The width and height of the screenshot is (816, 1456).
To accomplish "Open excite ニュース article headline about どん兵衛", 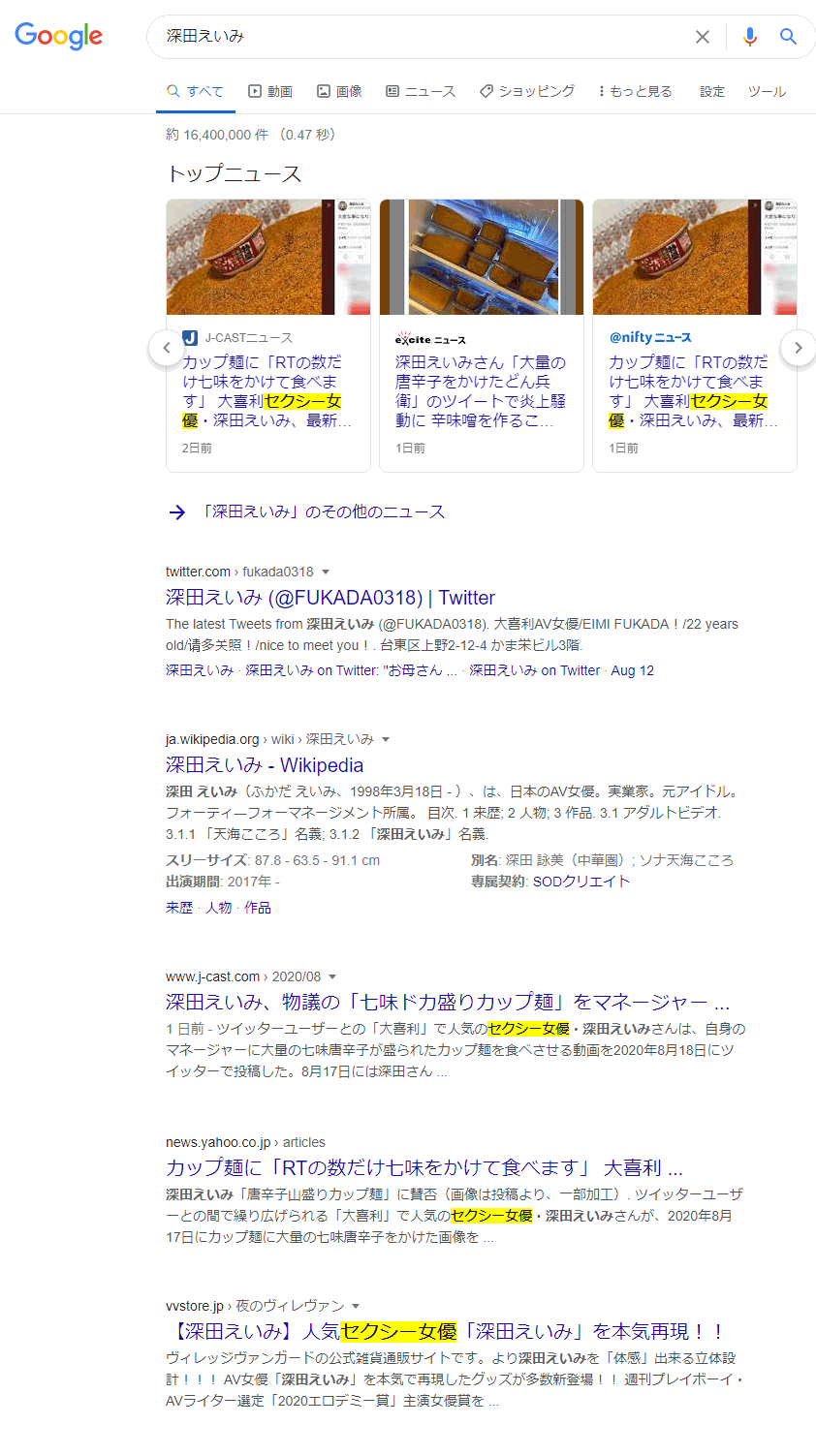I will click(481, 391).
